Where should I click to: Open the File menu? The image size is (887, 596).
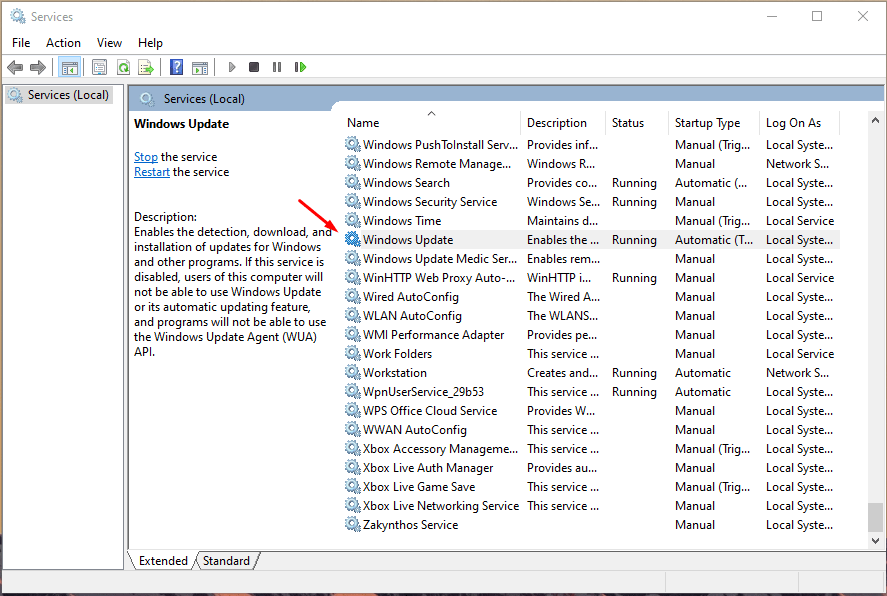(21, 43)
